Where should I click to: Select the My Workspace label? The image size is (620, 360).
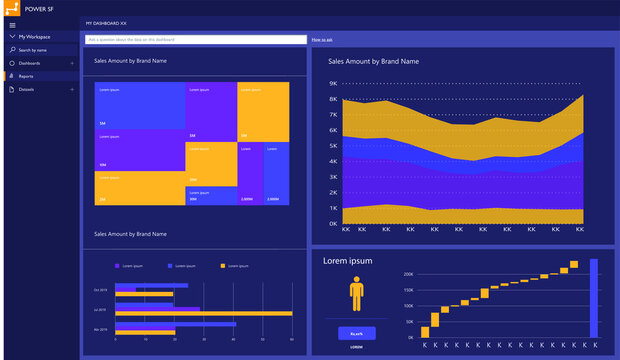34,37
